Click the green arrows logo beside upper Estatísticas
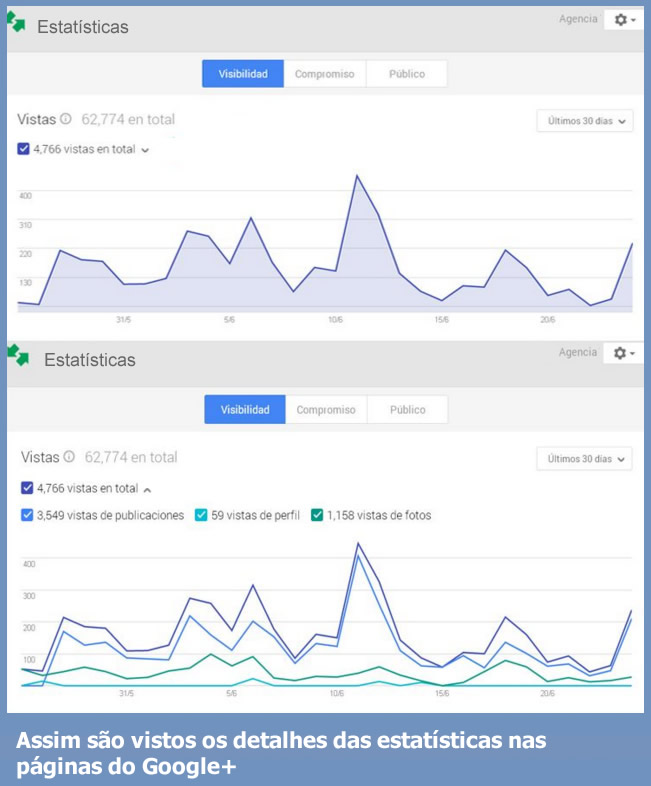This screenshot has width=651, height=786. click(x=16, y=22)
